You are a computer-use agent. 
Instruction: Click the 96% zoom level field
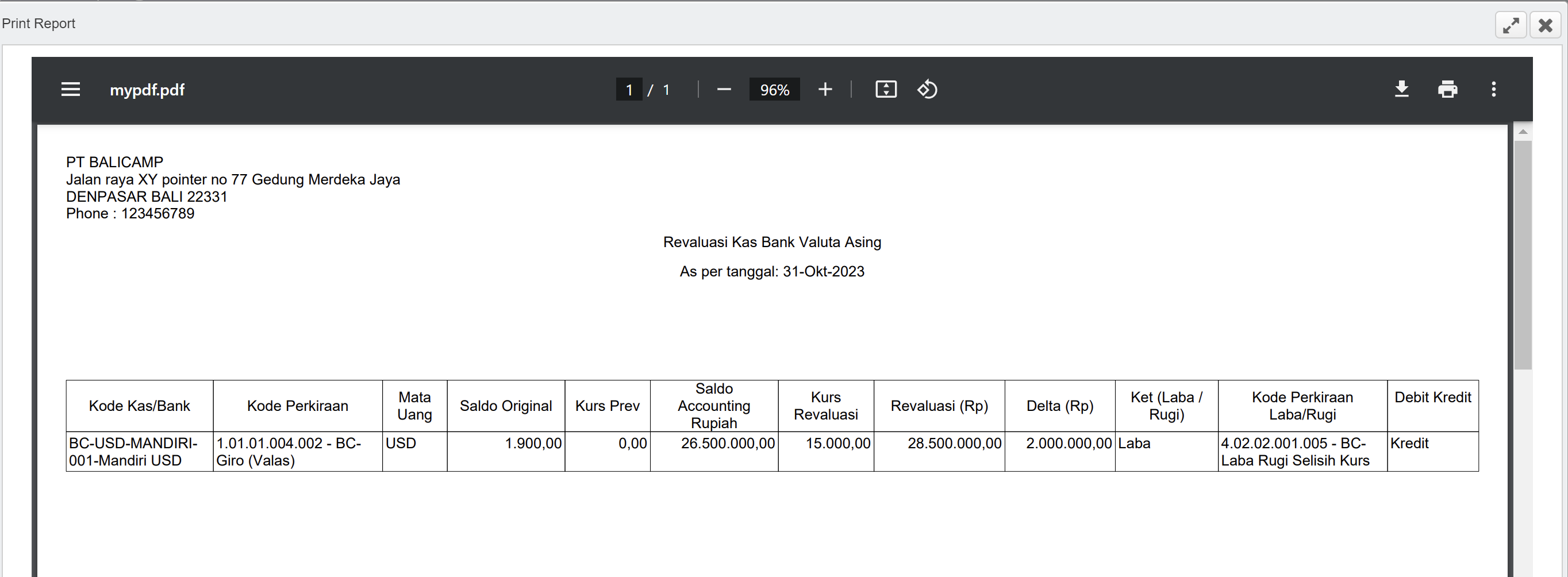(774, 90)
